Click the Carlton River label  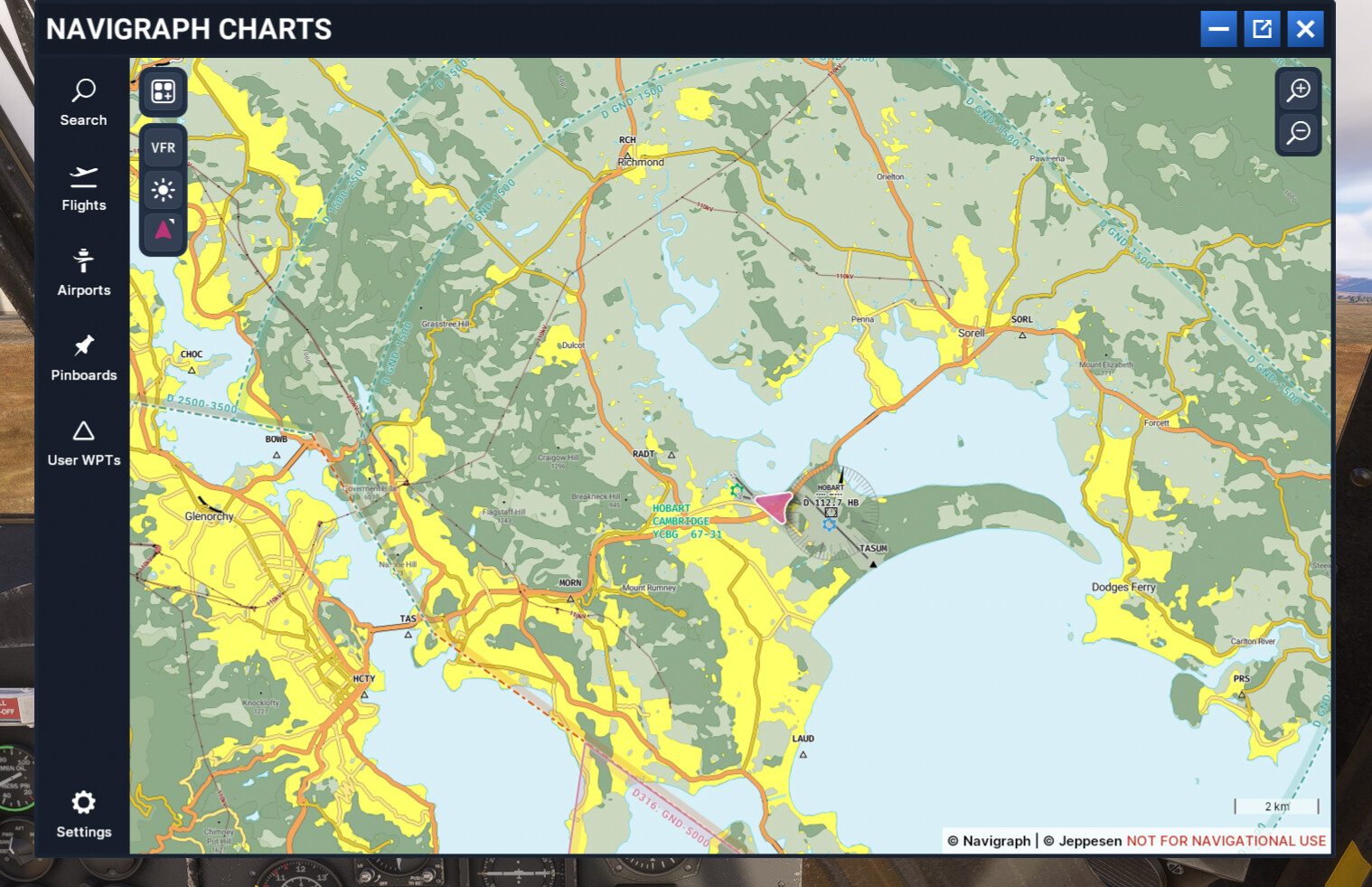point(1253,641)
